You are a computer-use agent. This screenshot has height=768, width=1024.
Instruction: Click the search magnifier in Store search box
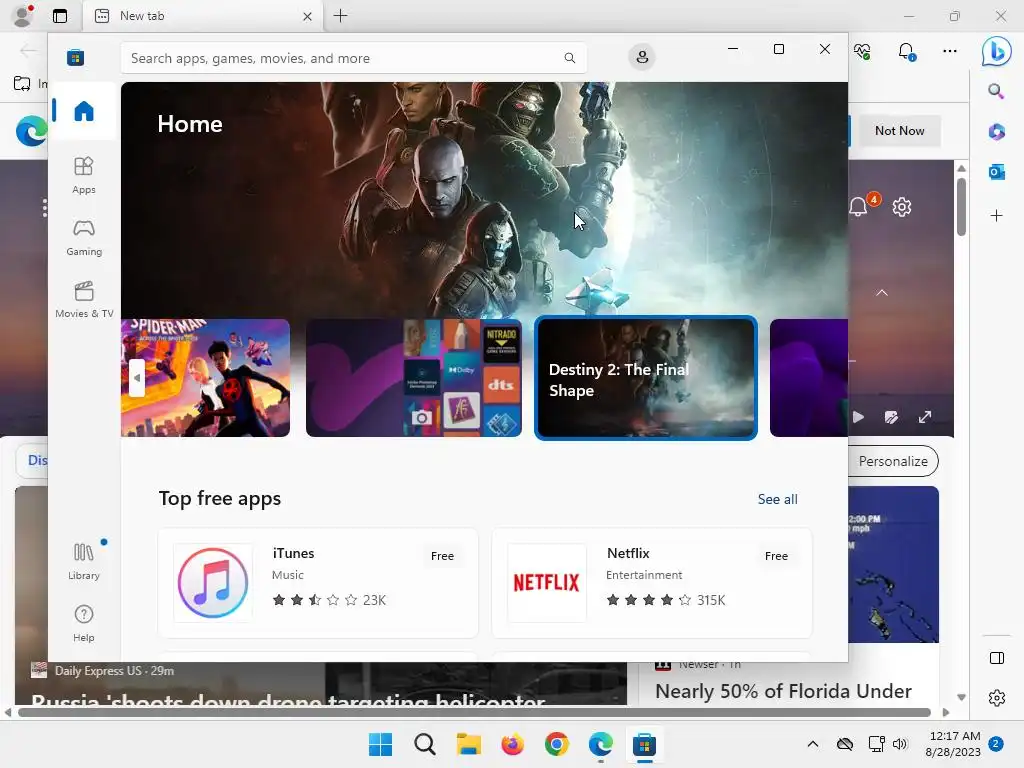[569, 58]
